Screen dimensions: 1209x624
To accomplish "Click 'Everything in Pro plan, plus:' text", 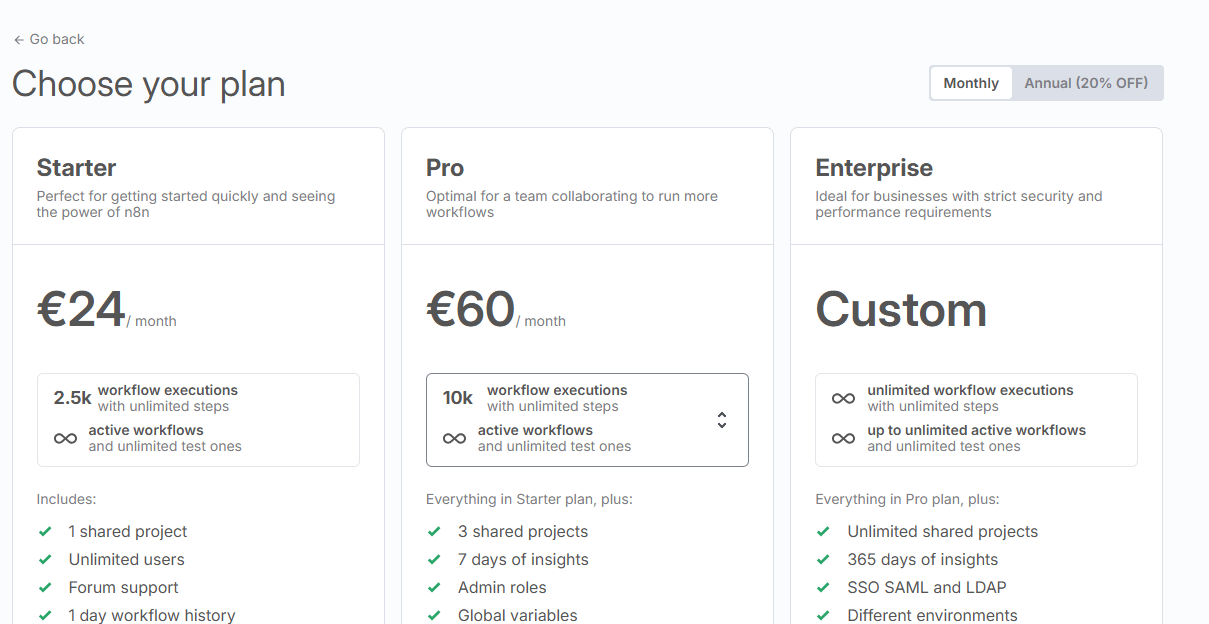I will click(907, 499).
